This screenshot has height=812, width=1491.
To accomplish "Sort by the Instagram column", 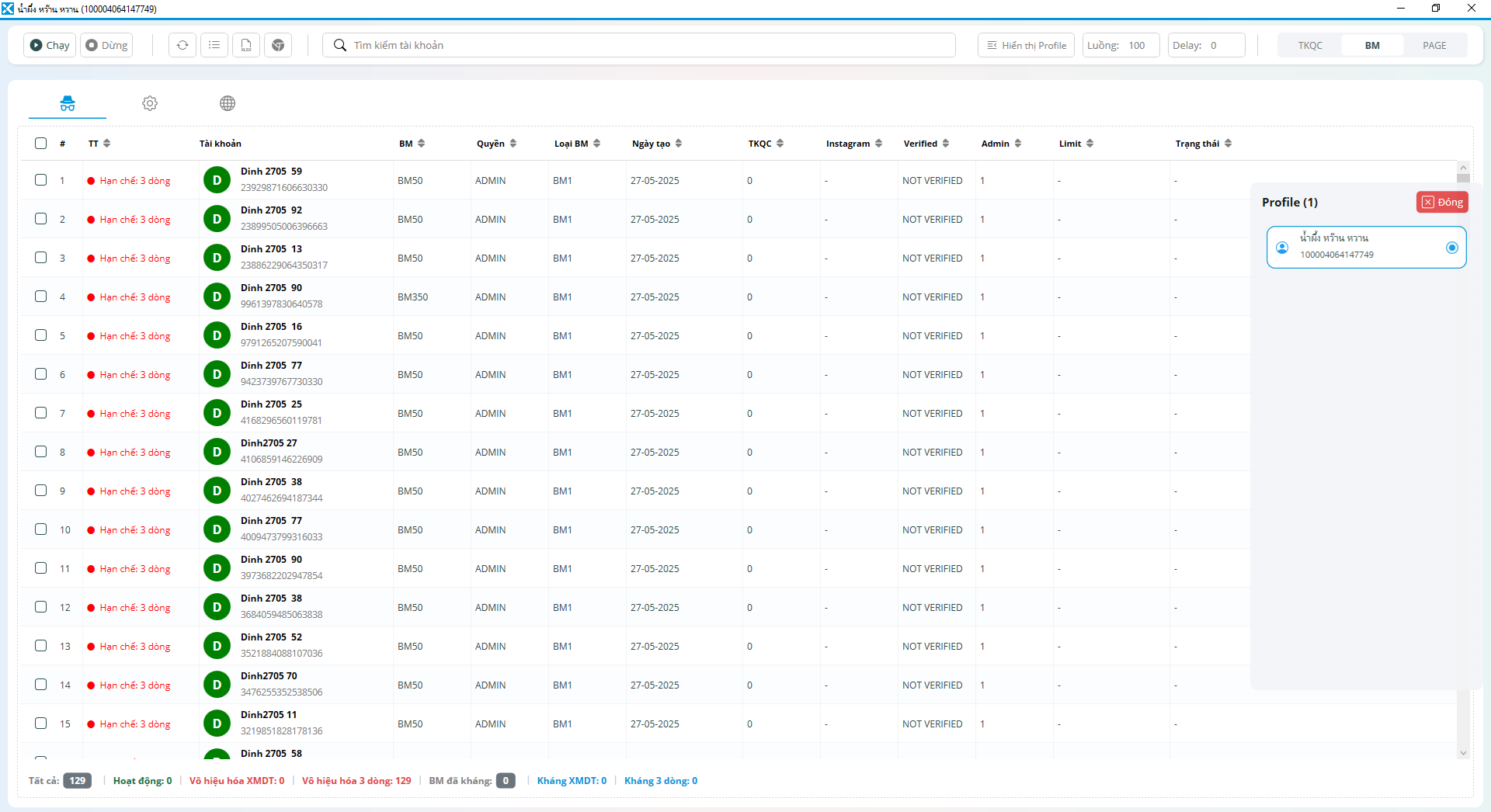I will 854,144.
